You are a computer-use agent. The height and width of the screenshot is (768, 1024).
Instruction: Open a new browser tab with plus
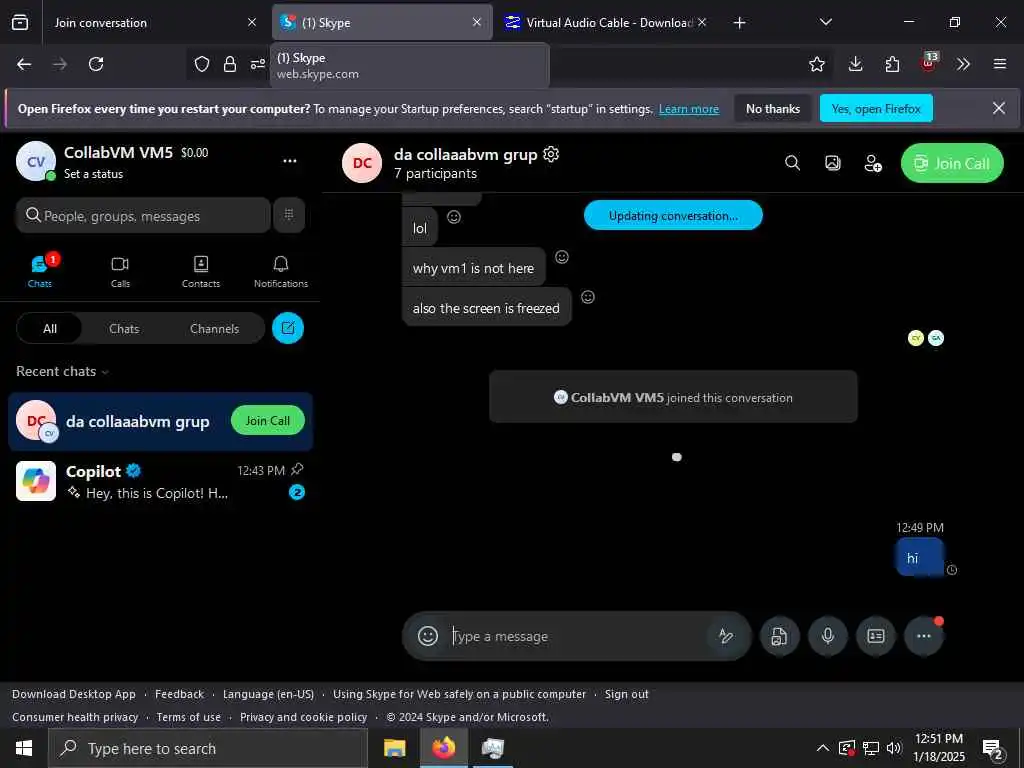(x=739, y=23)
